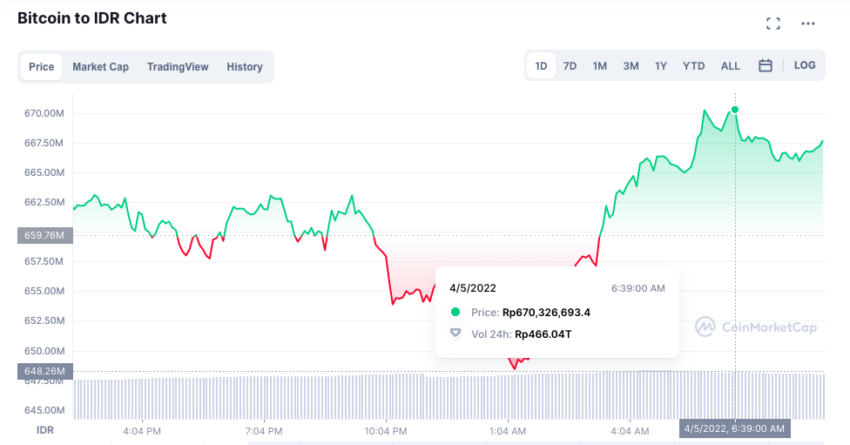Switch to the Market Cap tab
The image size is (850, 445).
100,67
